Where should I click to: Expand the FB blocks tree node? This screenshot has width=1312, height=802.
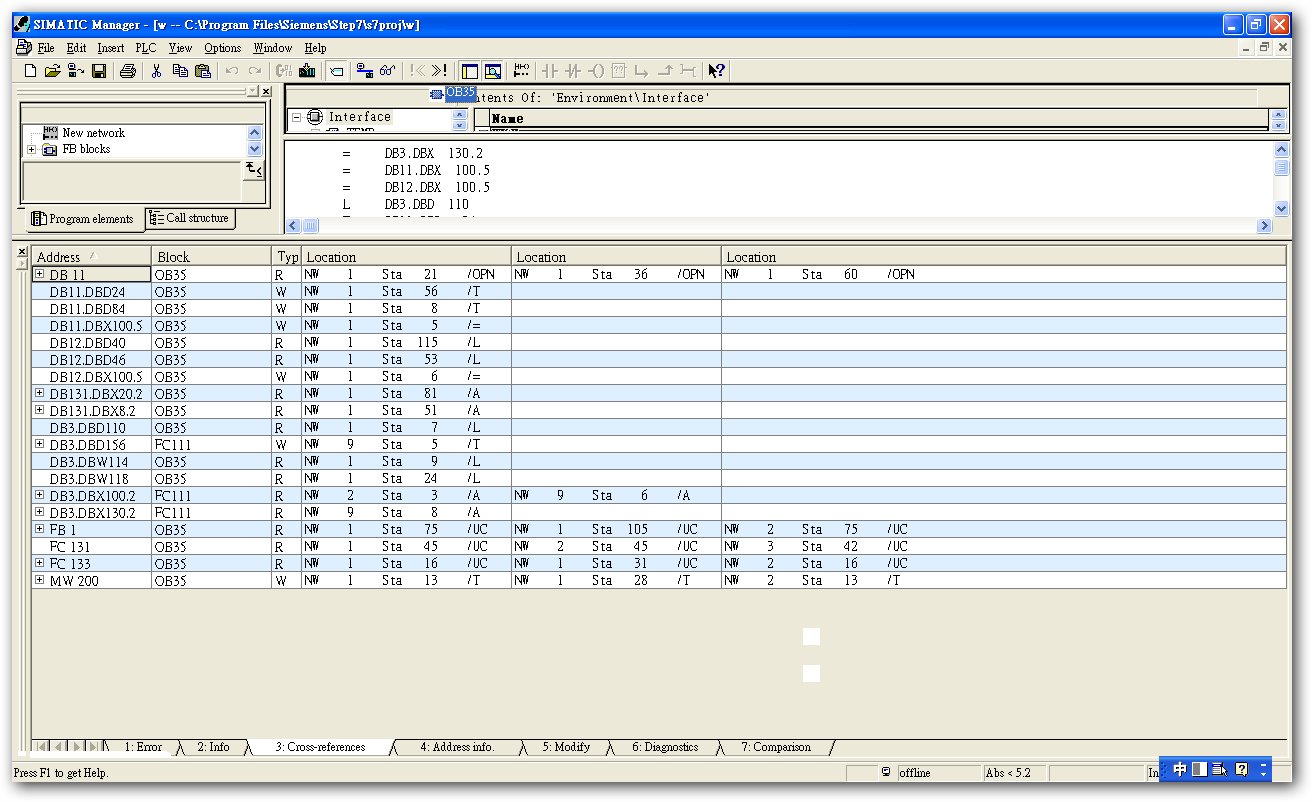click(x=32, y=150)
